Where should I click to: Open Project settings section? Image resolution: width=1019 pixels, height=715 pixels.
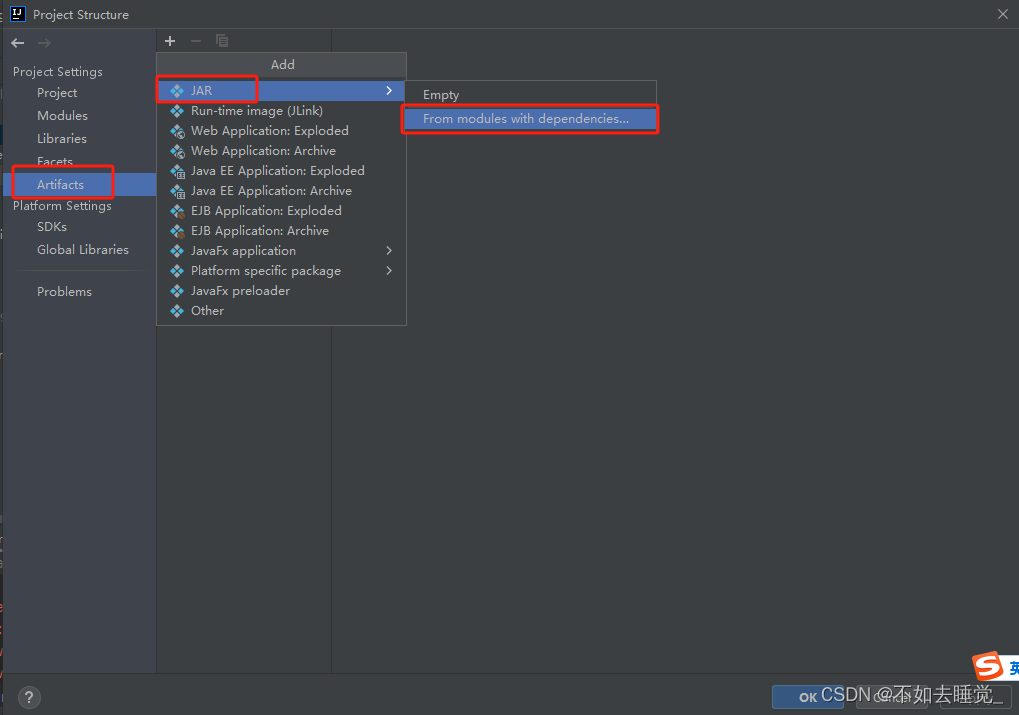(57, 93)
